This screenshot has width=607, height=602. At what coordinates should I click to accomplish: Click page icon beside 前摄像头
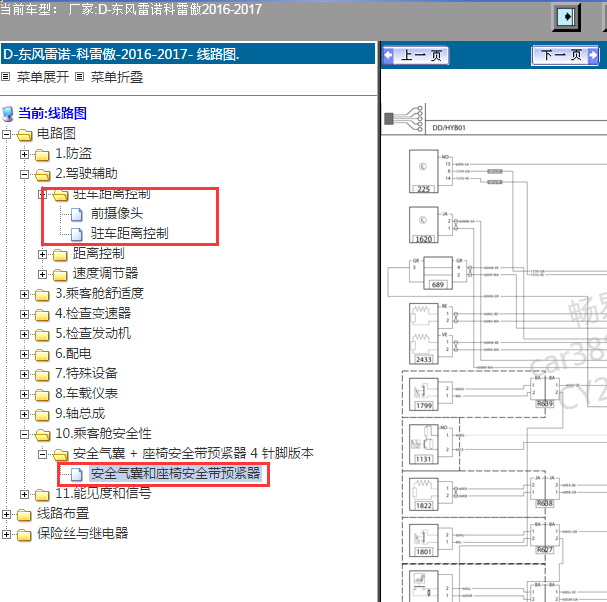(77, 214)
